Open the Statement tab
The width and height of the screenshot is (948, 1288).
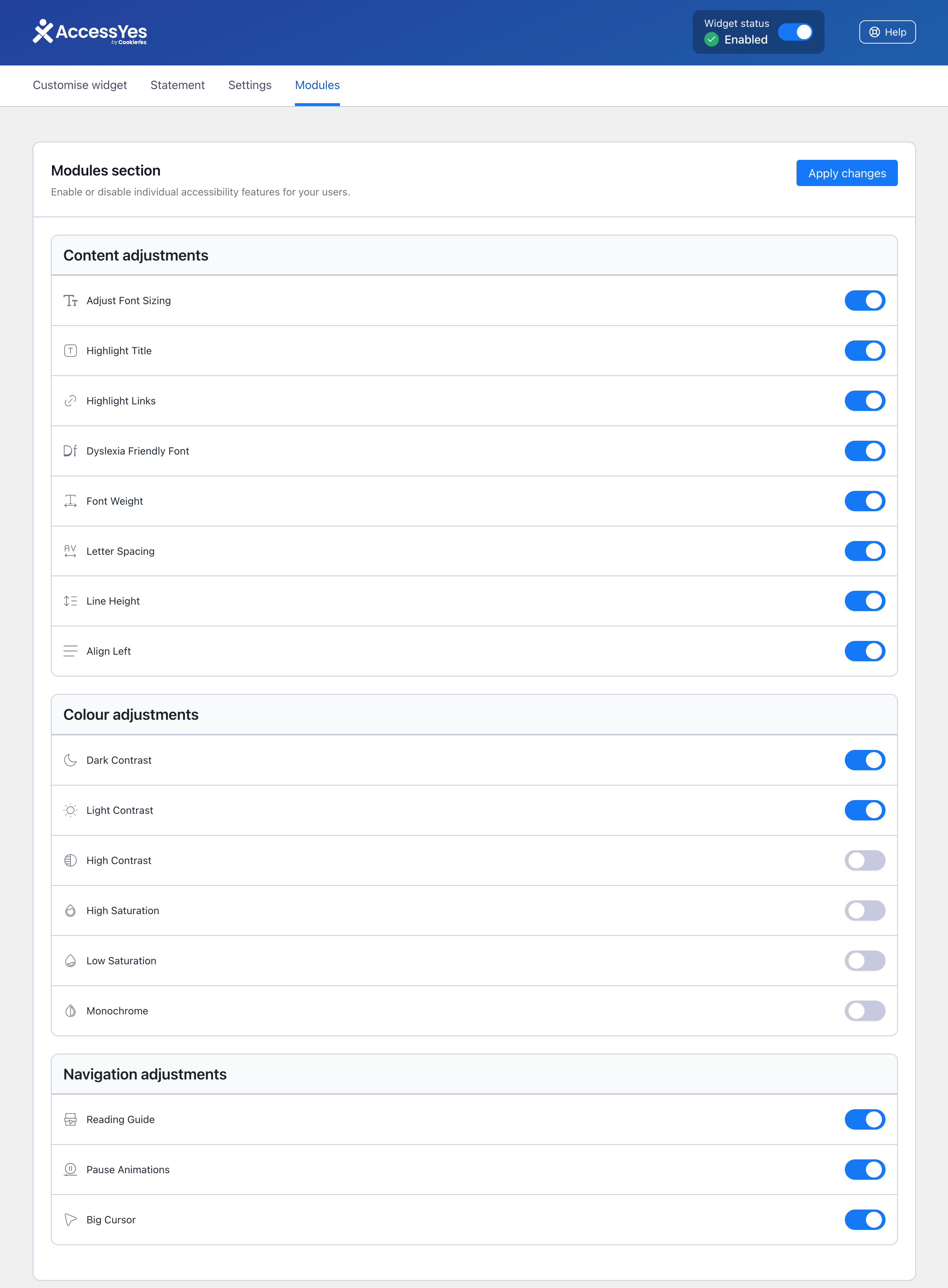177,85
